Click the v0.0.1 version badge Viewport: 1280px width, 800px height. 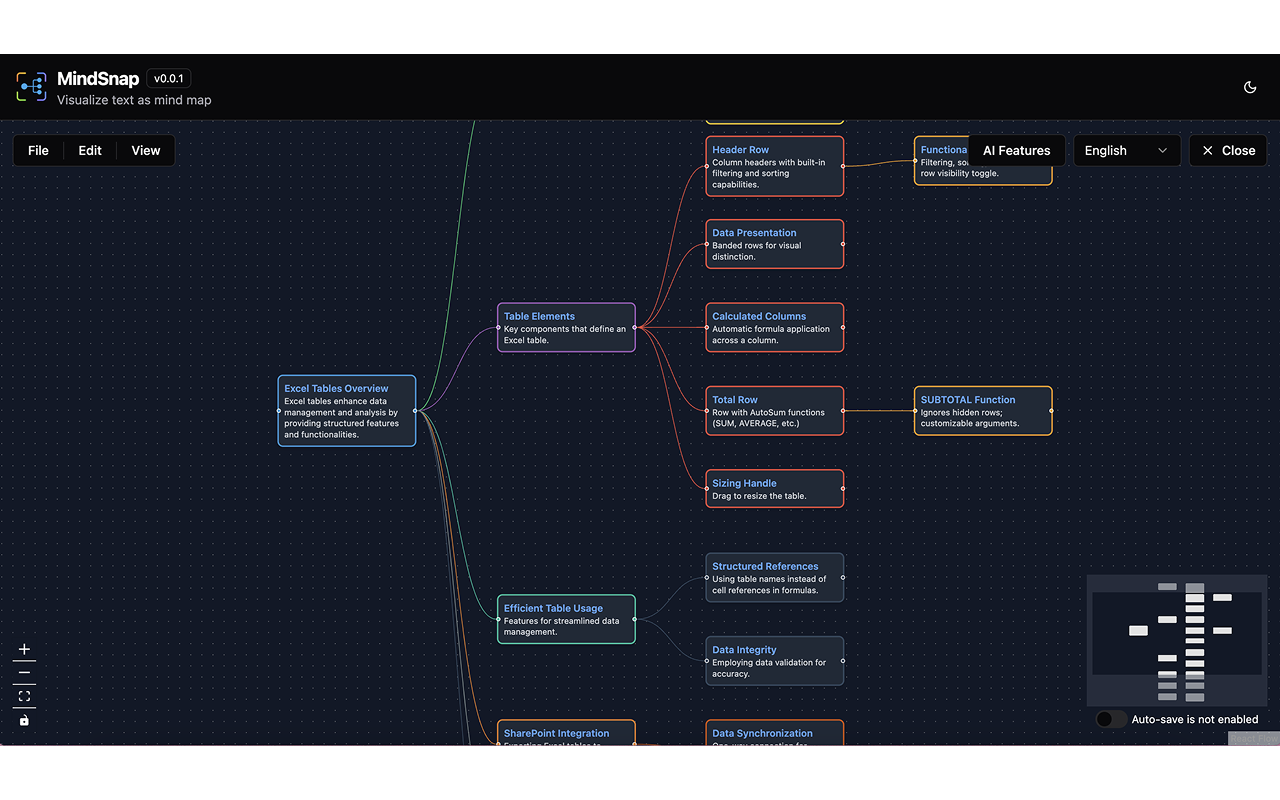tap(168, 78)
